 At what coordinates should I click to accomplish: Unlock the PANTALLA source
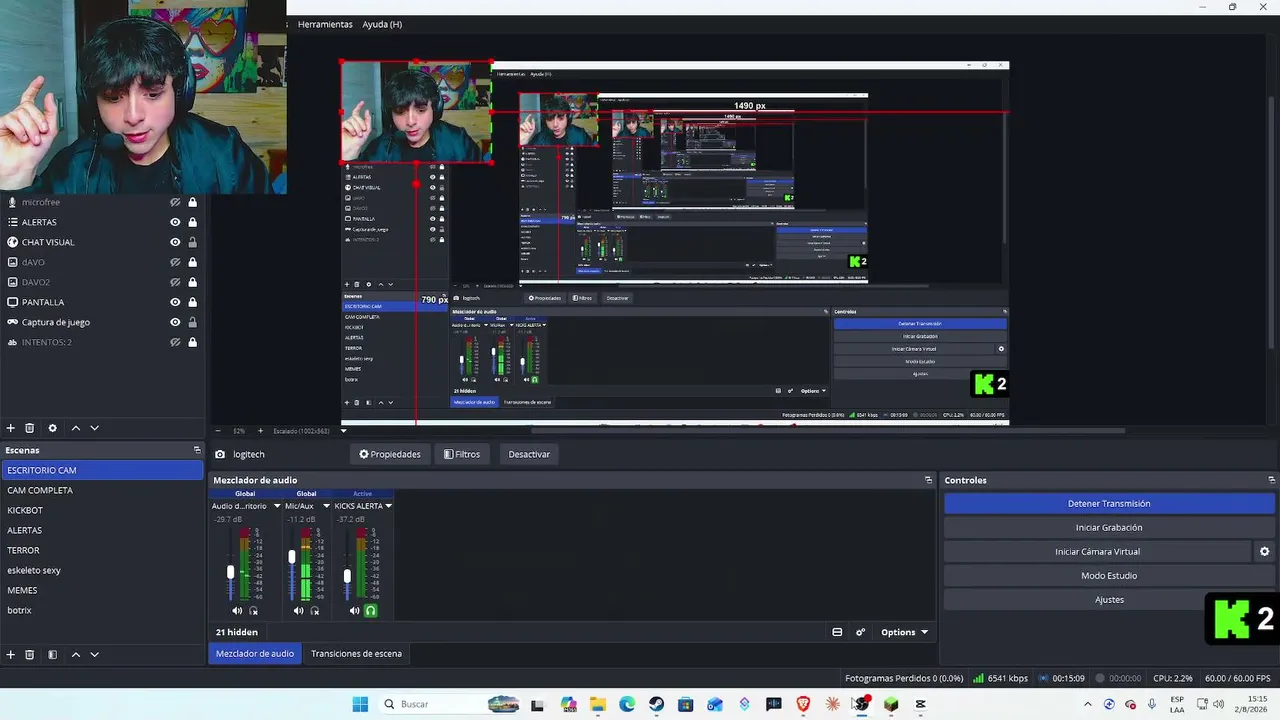[x=192, y=302]
